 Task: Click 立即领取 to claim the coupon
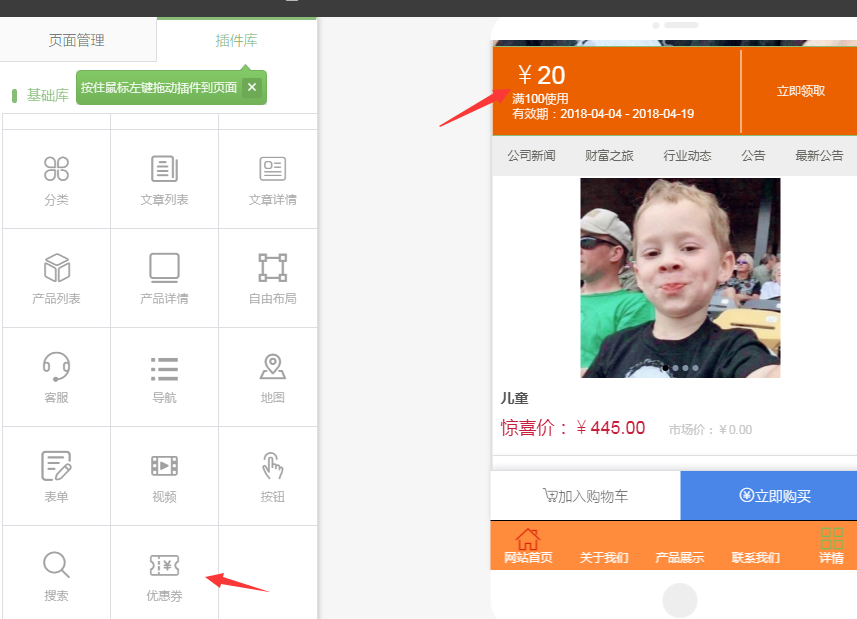tap(800, 91)
